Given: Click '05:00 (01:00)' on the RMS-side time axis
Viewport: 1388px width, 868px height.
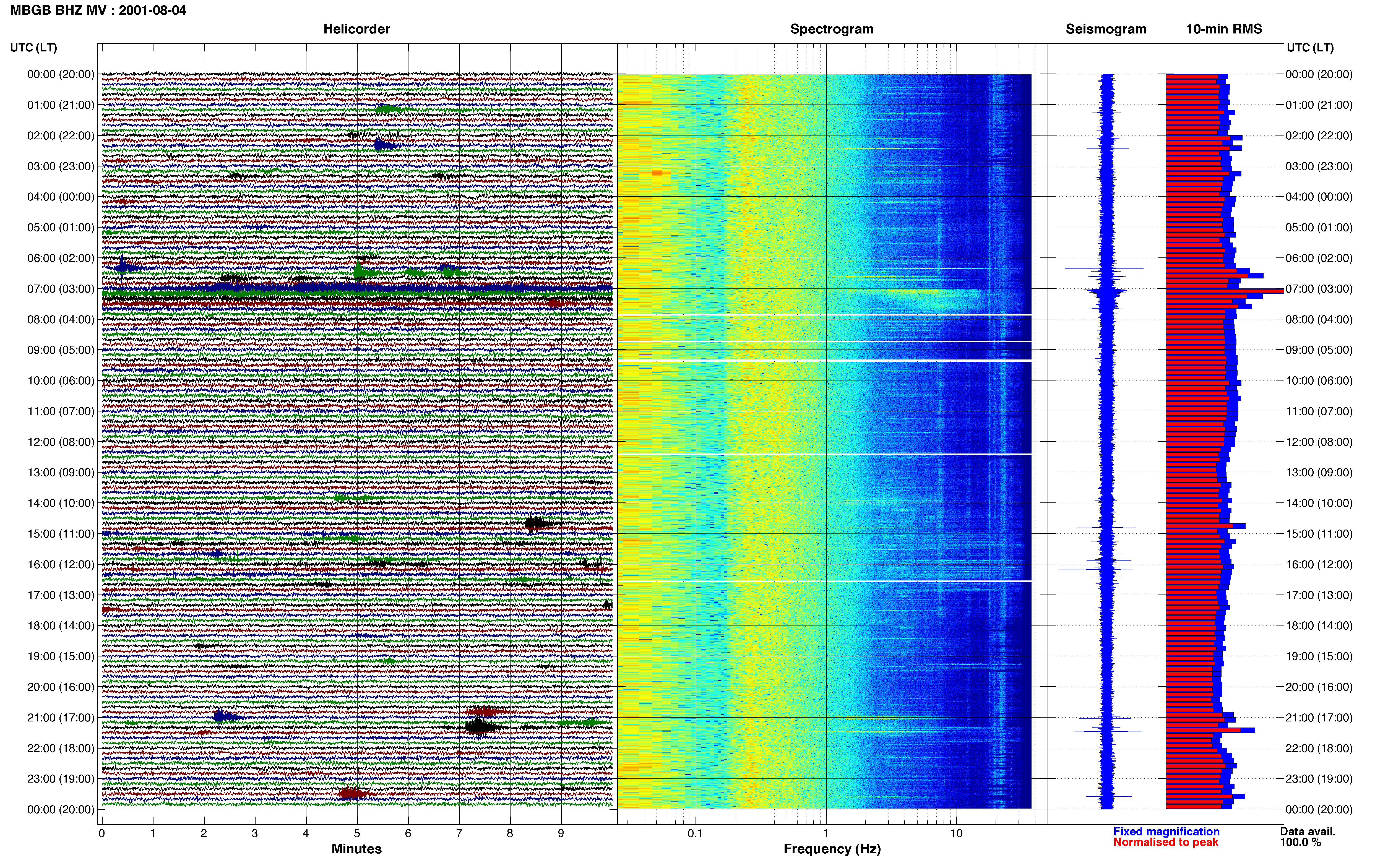Looking at the screenshot, I should click(x=1319, y=227).
